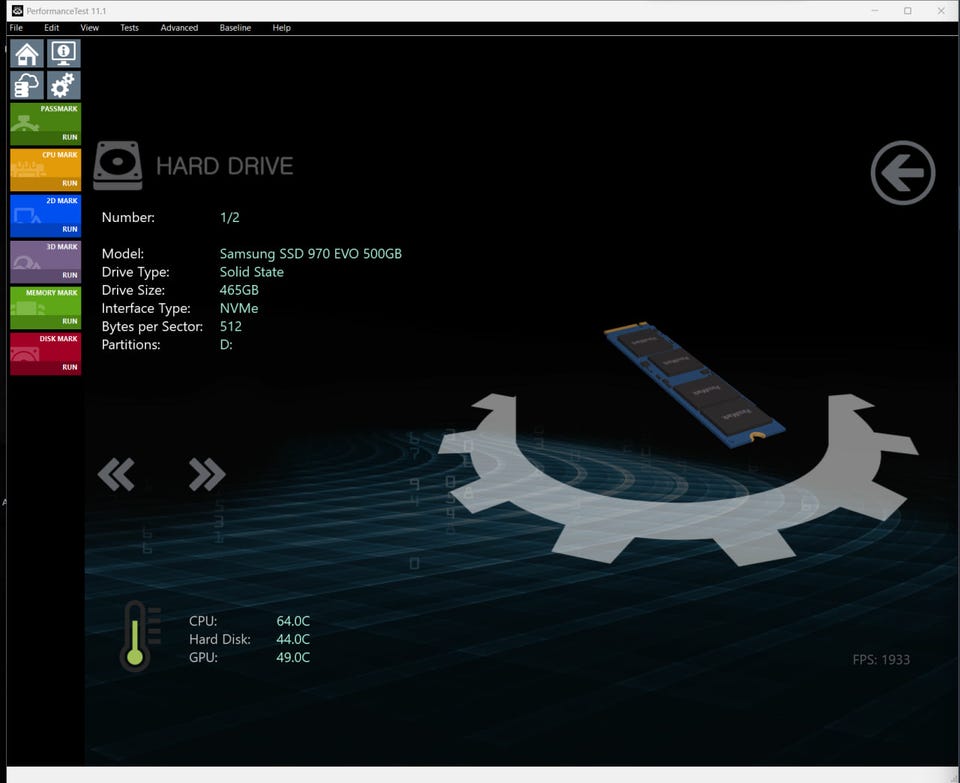
Task: Click the hard drive header icon
Action: tap(118, 165)
